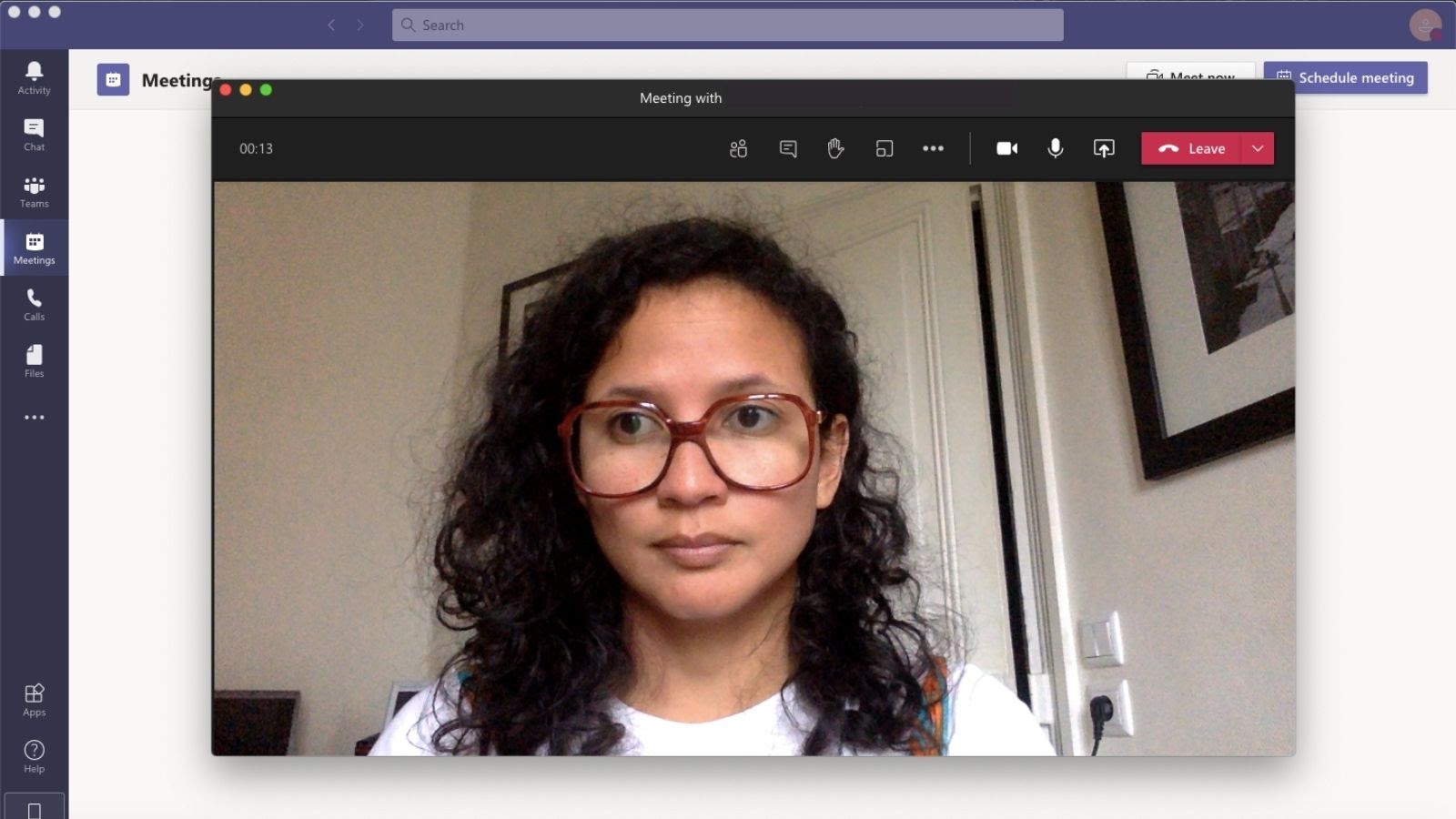Go back in navigation history
This screenshot has height=819, width=1456.
(x=331, y=25)
